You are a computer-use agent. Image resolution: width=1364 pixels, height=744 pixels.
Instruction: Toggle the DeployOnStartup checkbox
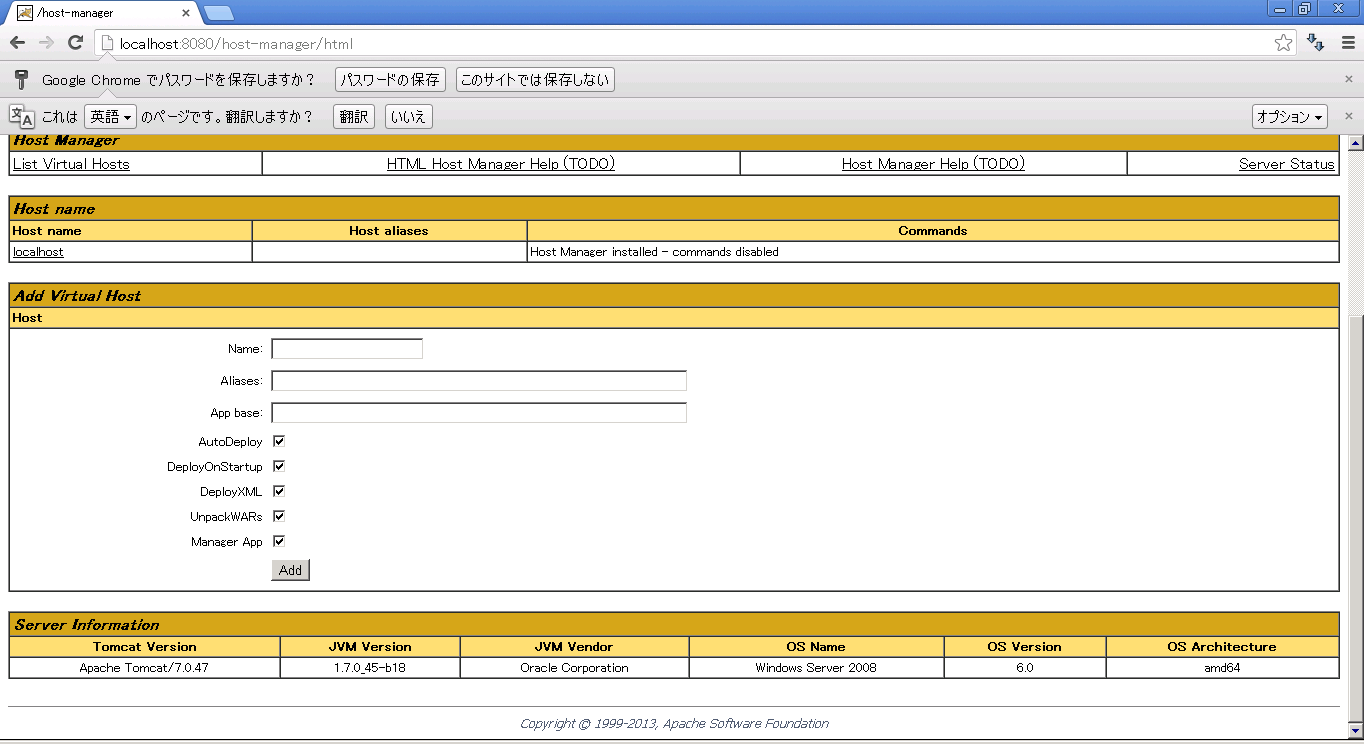tap(279, 466)
